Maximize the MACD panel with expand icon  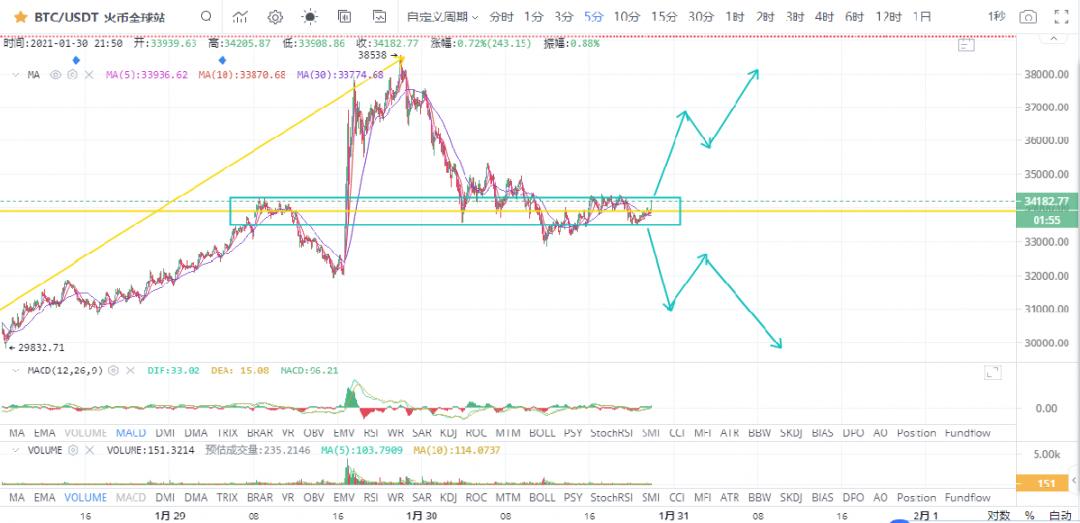(993, 372)
